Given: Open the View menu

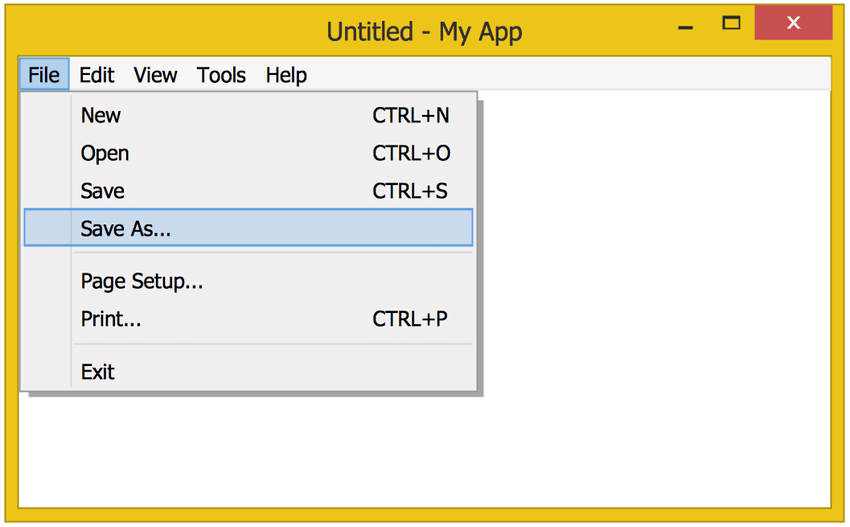Looking at the screenshot, I should (x=156, y=75).
